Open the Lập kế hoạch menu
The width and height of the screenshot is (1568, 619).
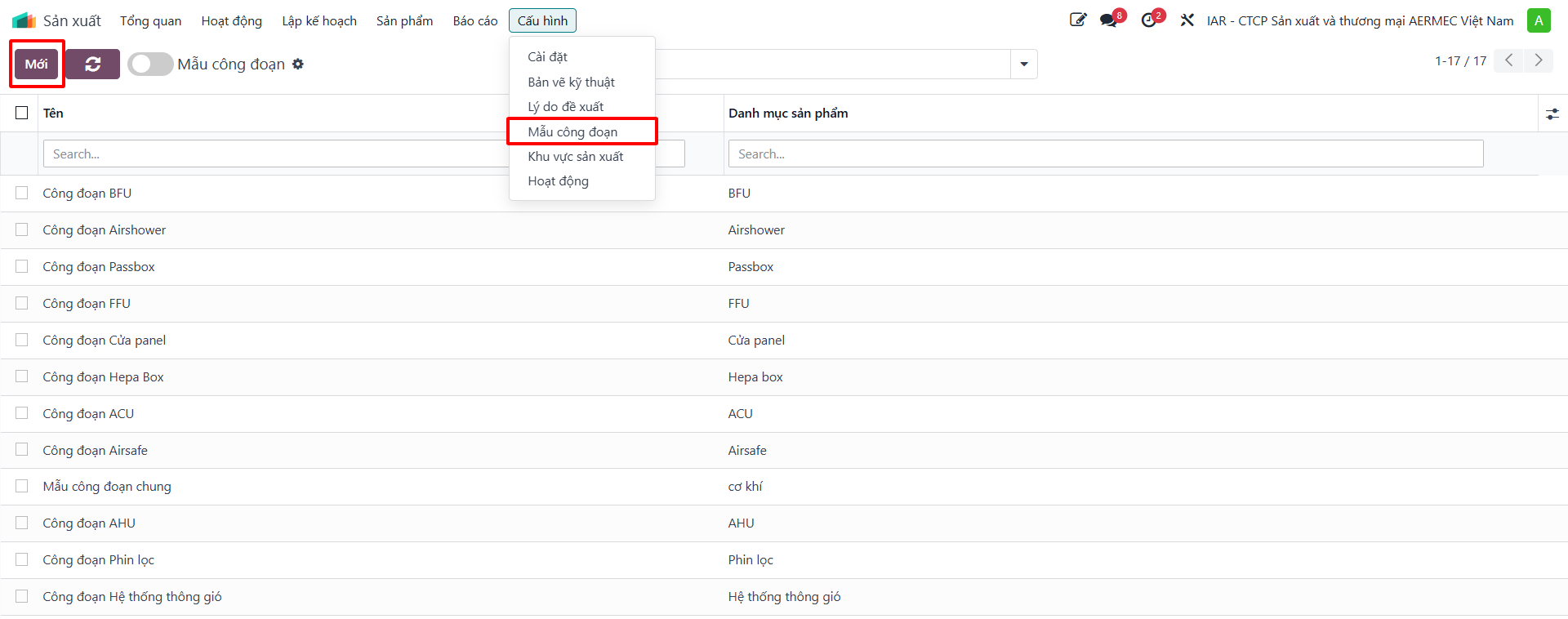tap(319, 20)
